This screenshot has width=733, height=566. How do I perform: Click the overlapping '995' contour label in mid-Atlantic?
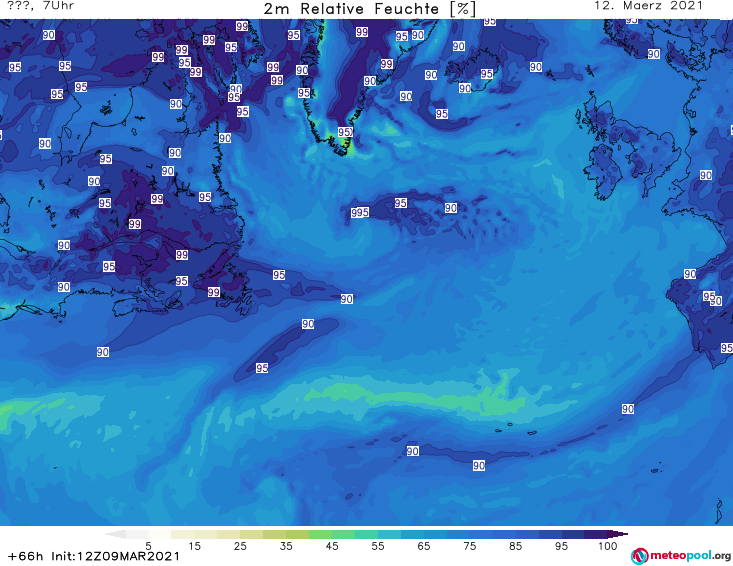360,213
